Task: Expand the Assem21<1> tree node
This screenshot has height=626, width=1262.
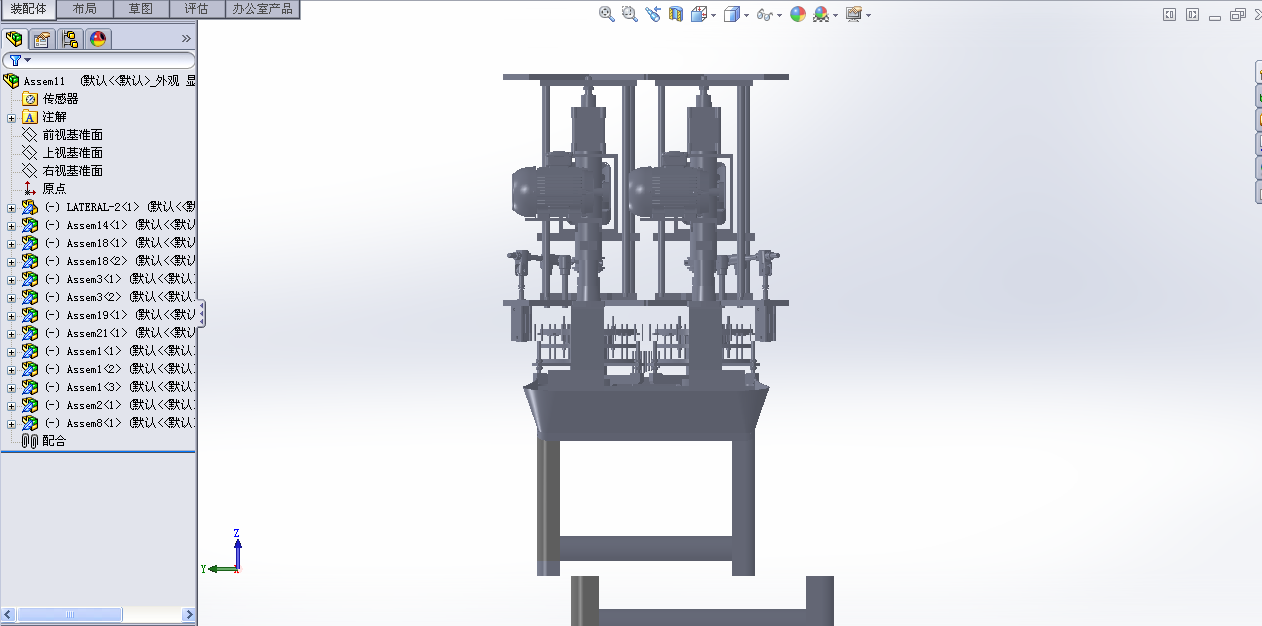Action: click(x=11, y=334)
